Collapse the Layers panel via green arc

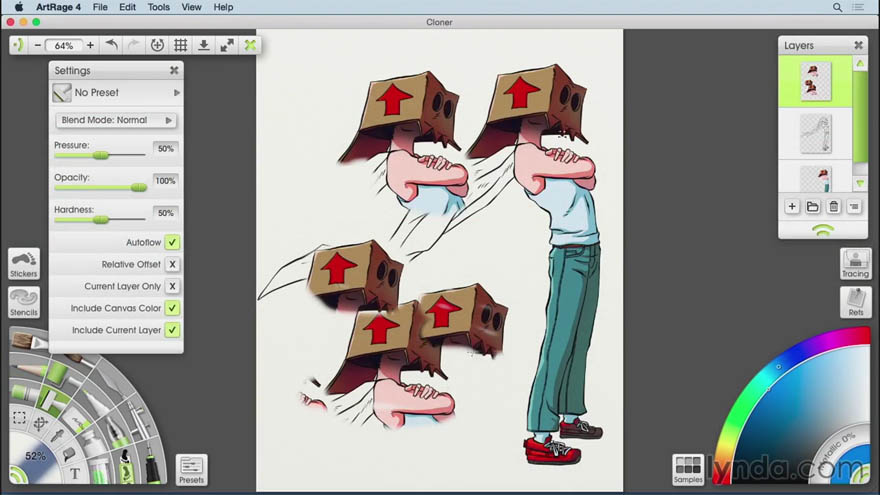(823, 230)
